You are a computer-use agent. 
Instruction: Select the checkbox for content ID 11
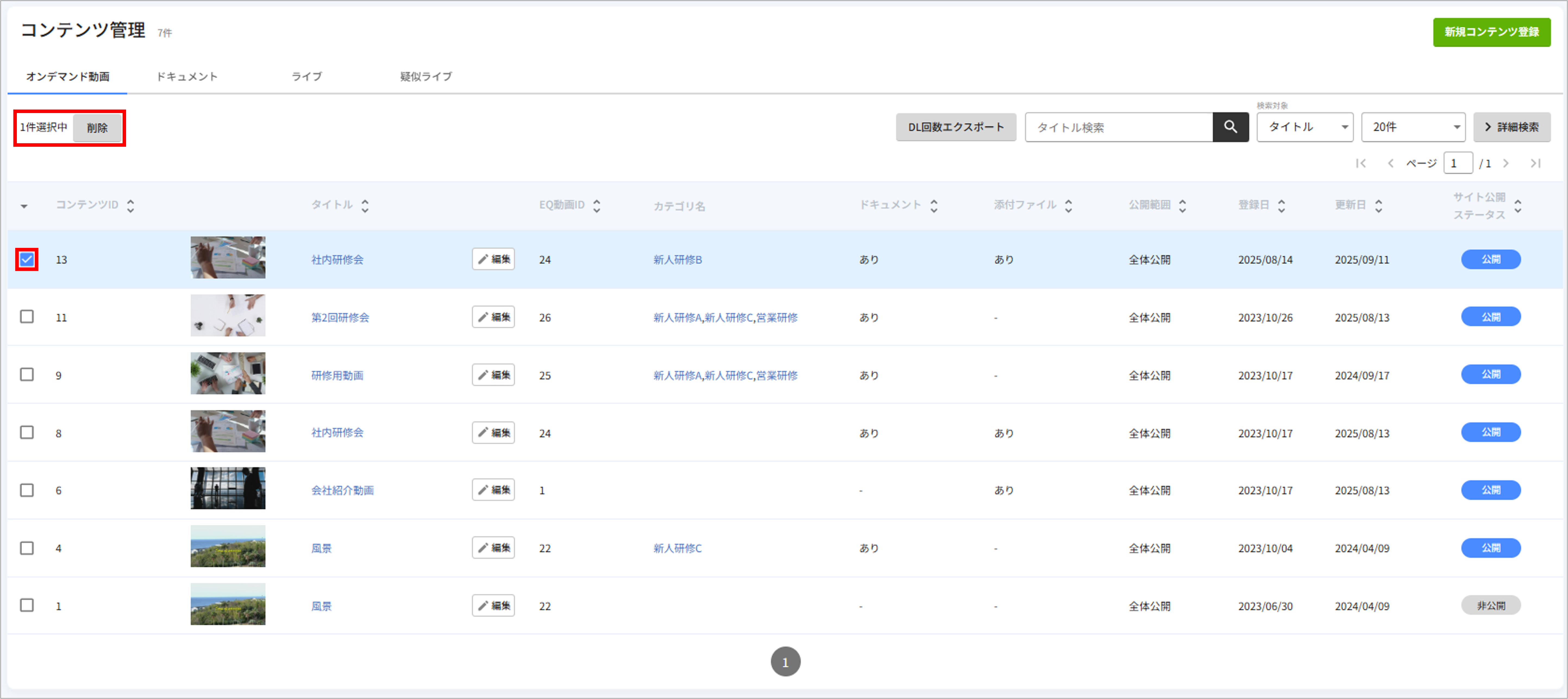tap(27, 317)
